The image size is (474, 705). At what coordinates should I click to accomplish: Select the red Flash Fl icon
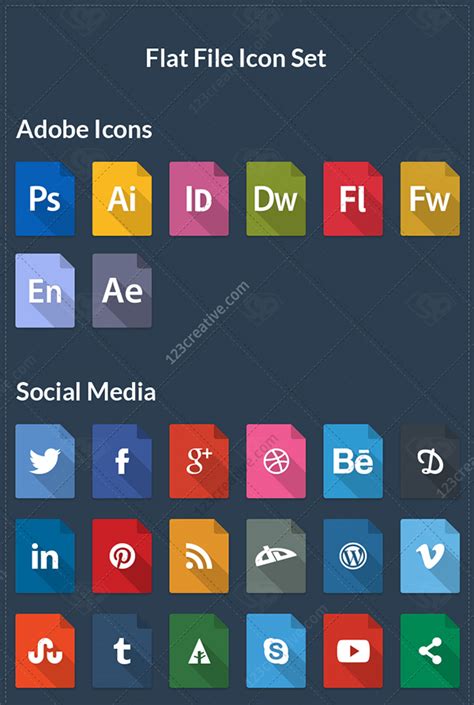(x=353, y=199)
